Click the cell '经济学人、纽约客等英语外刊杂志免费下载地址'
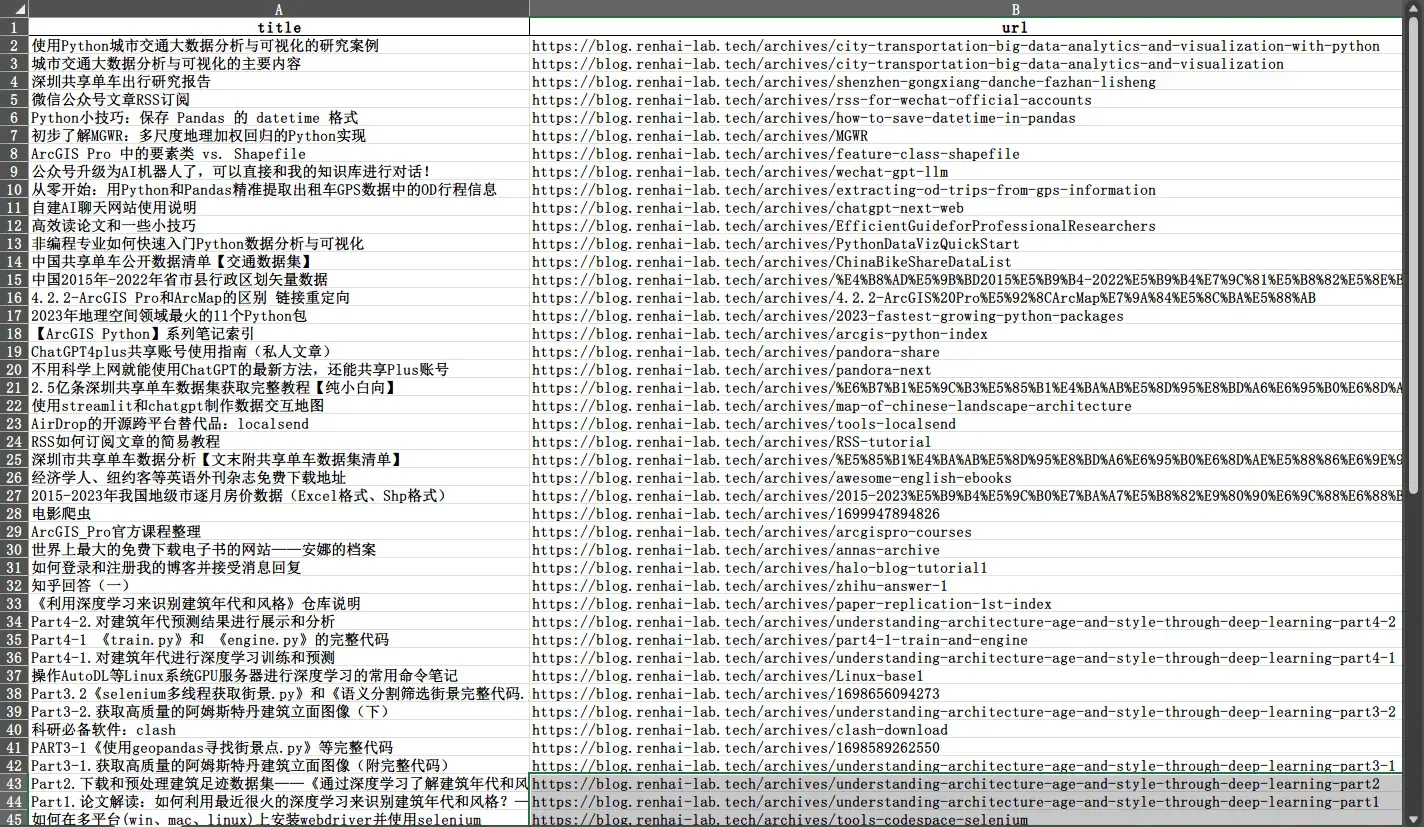1424x827 pixels. point(279,478)
